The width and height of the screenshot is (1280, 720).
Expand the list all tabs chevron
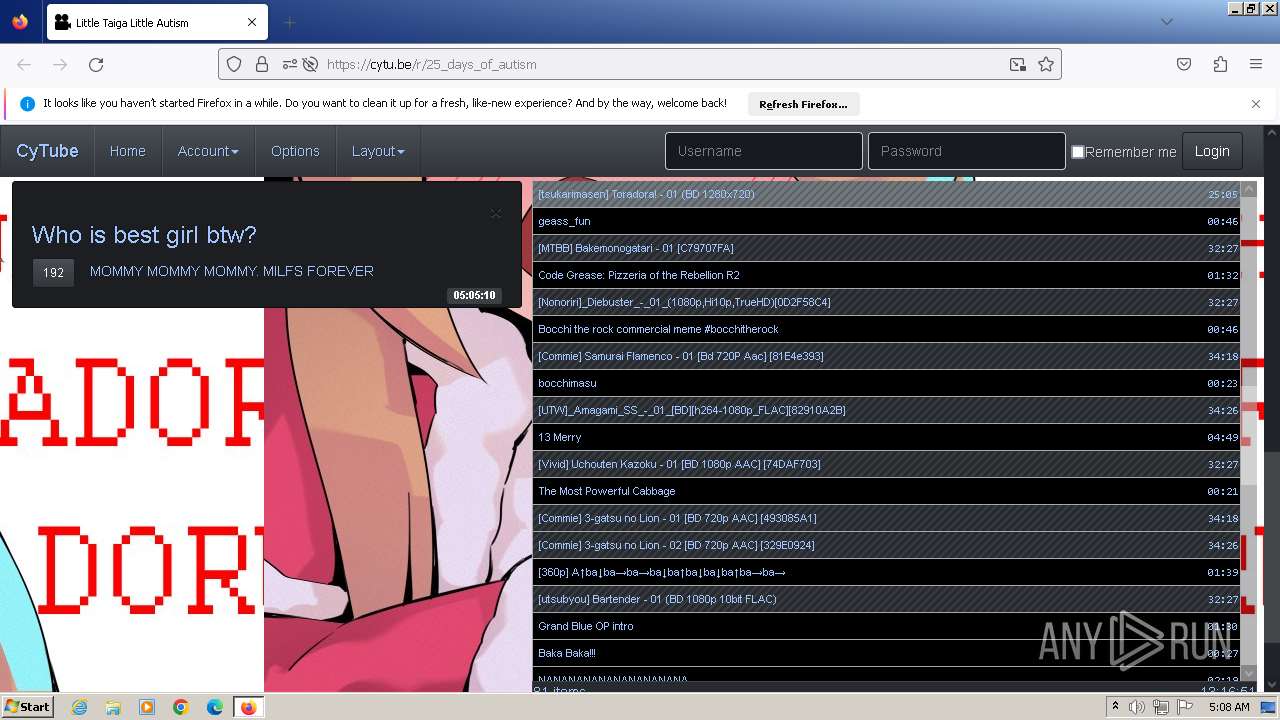point(1166,22)
